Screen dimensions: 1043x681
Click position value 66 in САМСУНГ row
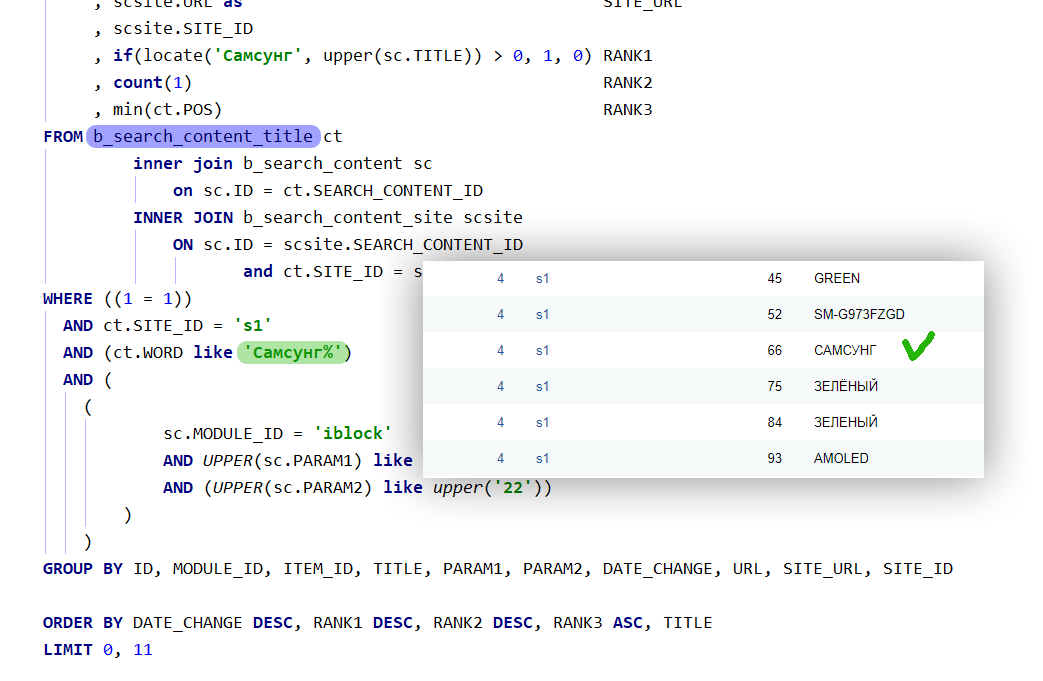[x=774, y=351]
